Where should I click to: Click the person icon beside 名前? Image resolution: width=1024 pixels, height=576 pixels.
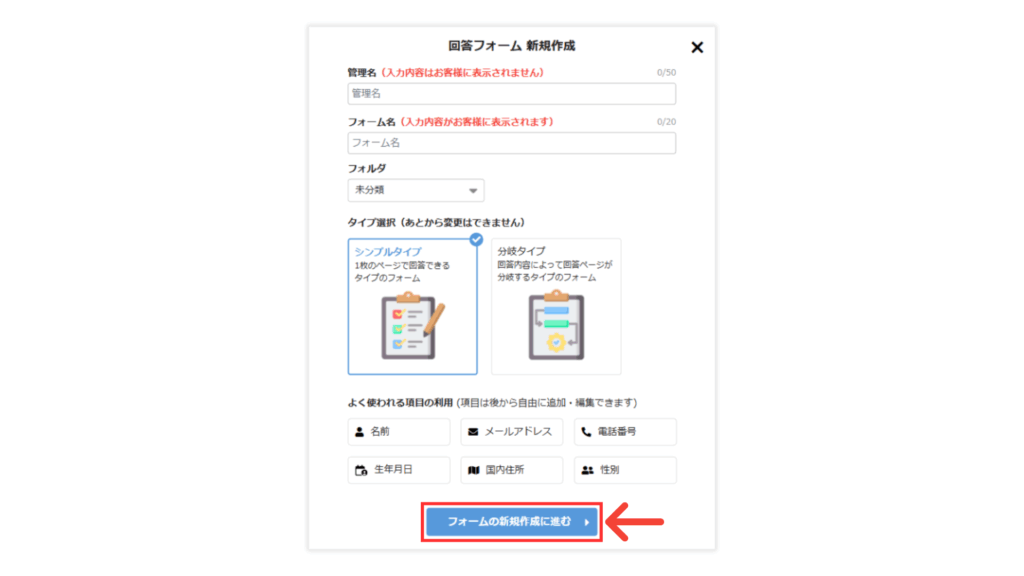tap(359, 432)
